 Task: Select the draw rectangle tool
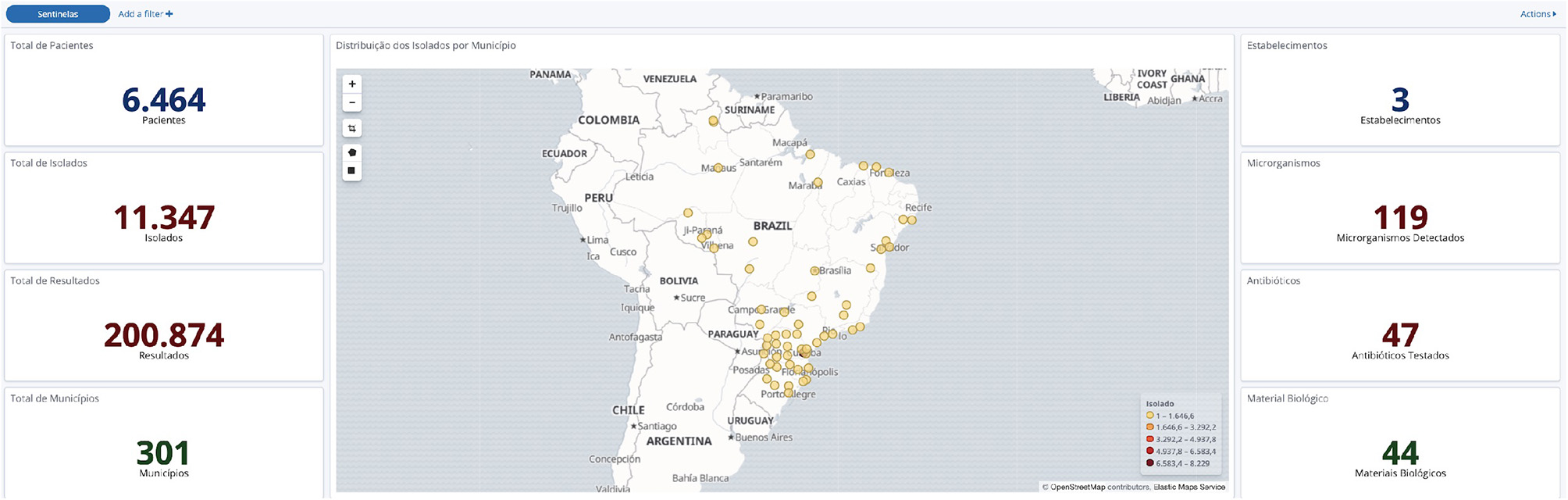point(352,170)
